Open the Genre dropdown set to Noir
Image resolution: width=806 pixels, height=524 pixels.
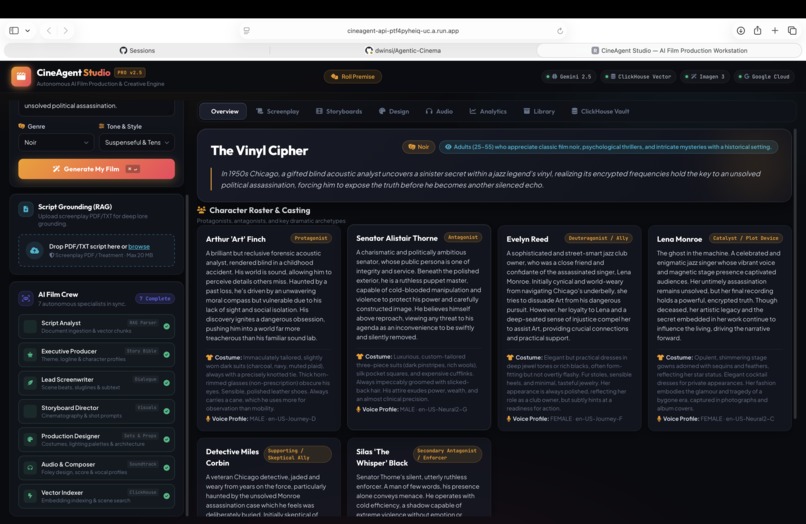click(x=56, y=142)
